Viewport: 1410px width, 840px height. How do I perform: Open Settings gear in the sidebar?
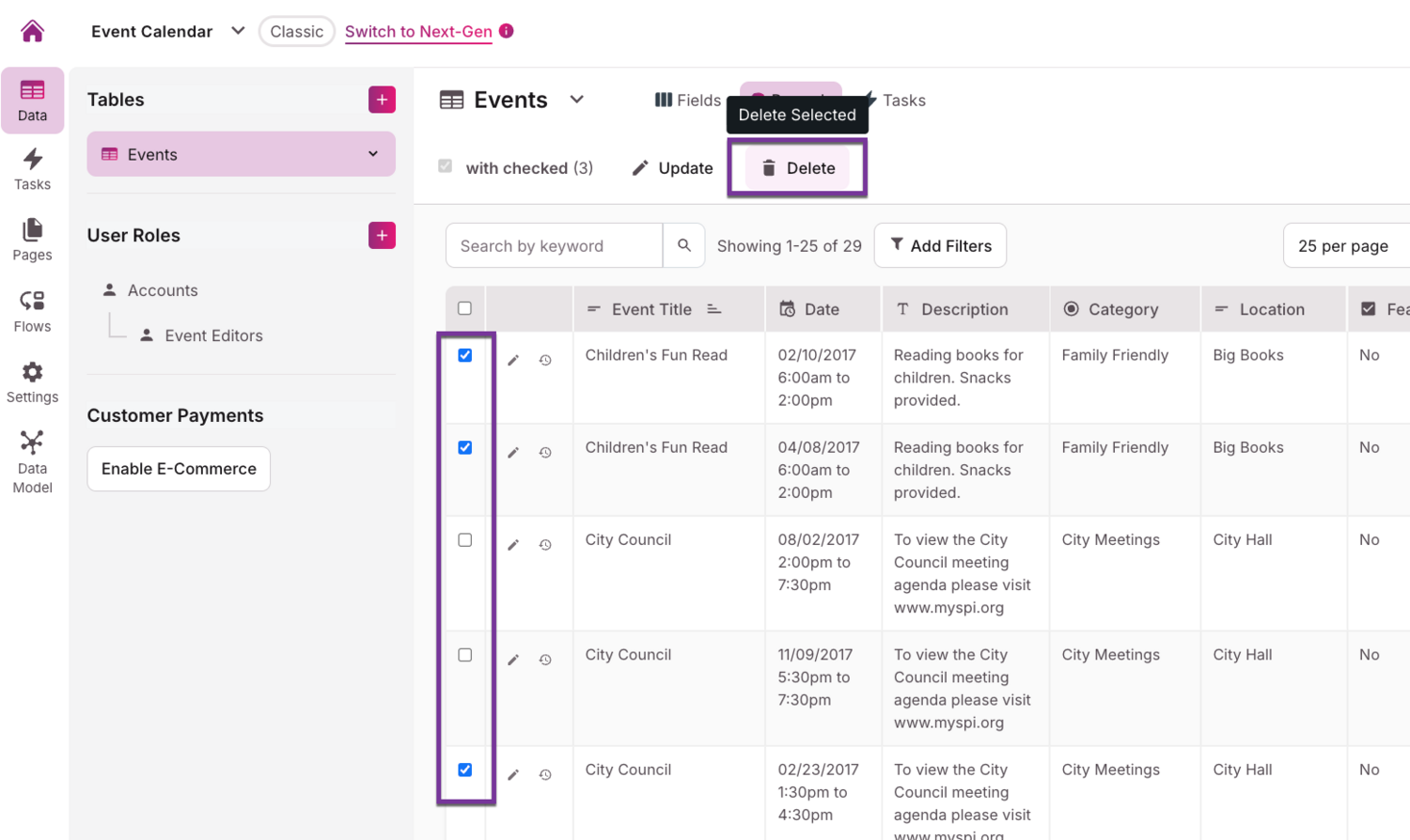point(32,382)
